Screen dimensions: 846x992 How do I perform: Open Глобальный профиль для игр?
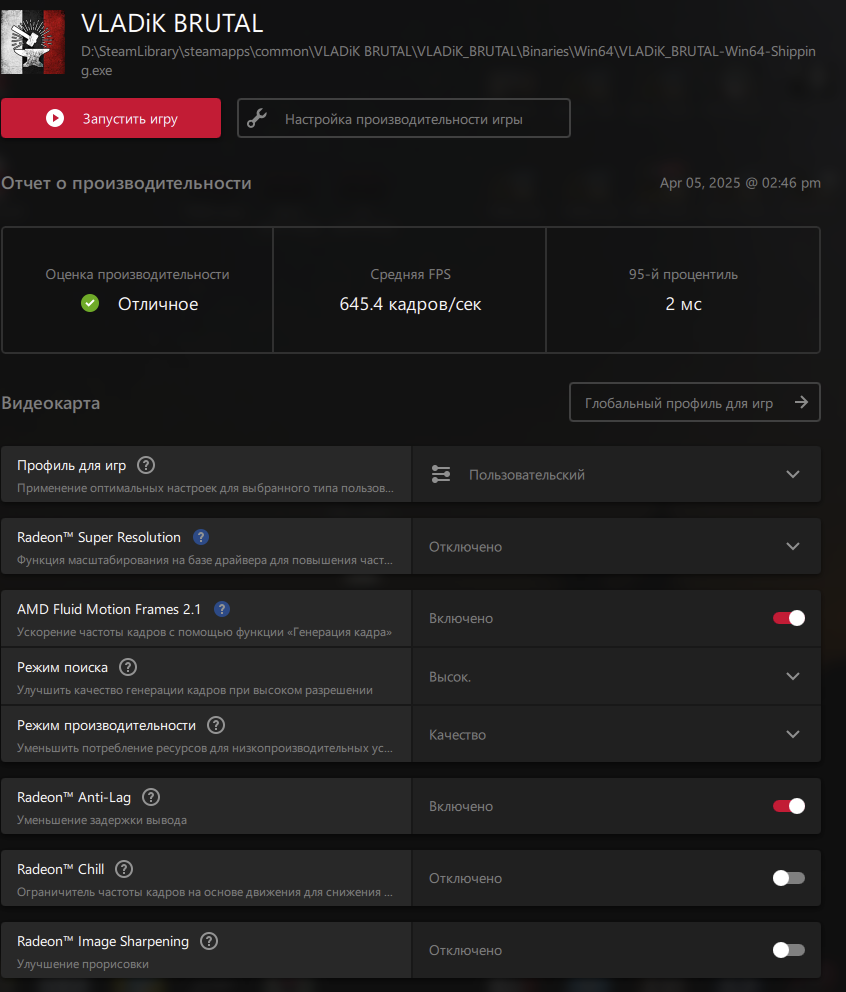[x=695, y=402]
